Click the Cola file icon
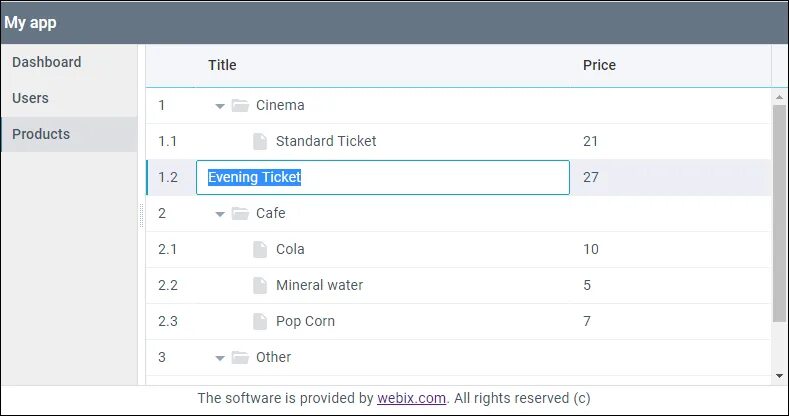789x416 pixels. tap(260, 249)
